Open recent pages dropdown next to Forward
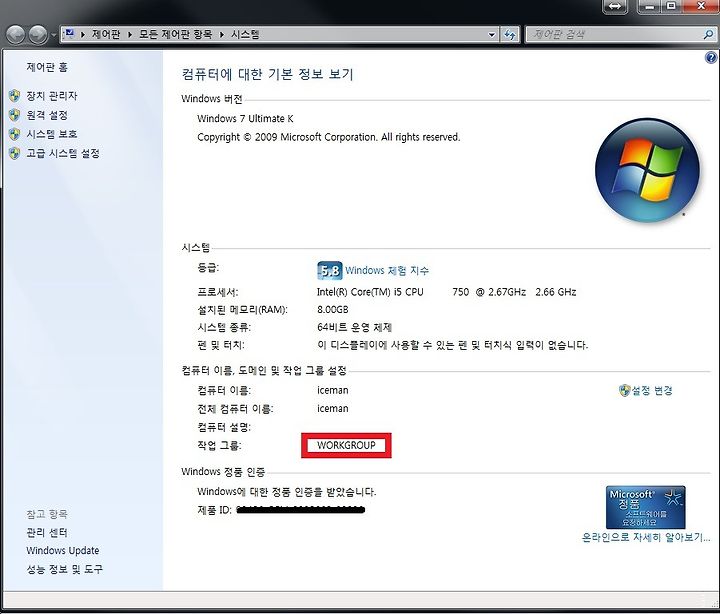This screenshot has height=614, width=720. [x=53, y=35]
